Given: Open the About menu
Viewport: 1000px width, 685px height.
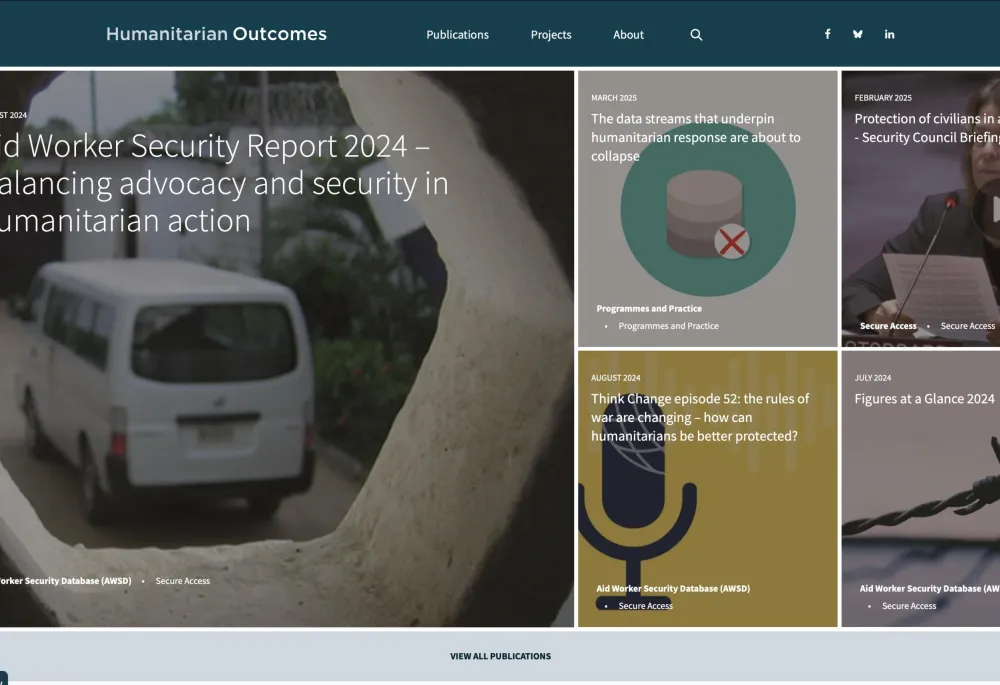Looking at the screenshot, I should pyautogui.click(x=628, y=35).
